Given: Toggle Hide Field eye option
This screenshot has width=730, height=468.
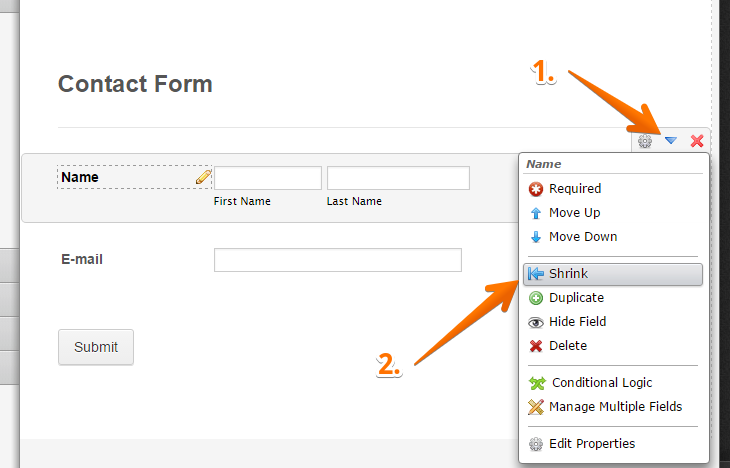Looking at the screenshot, I should tap(577, 321).
